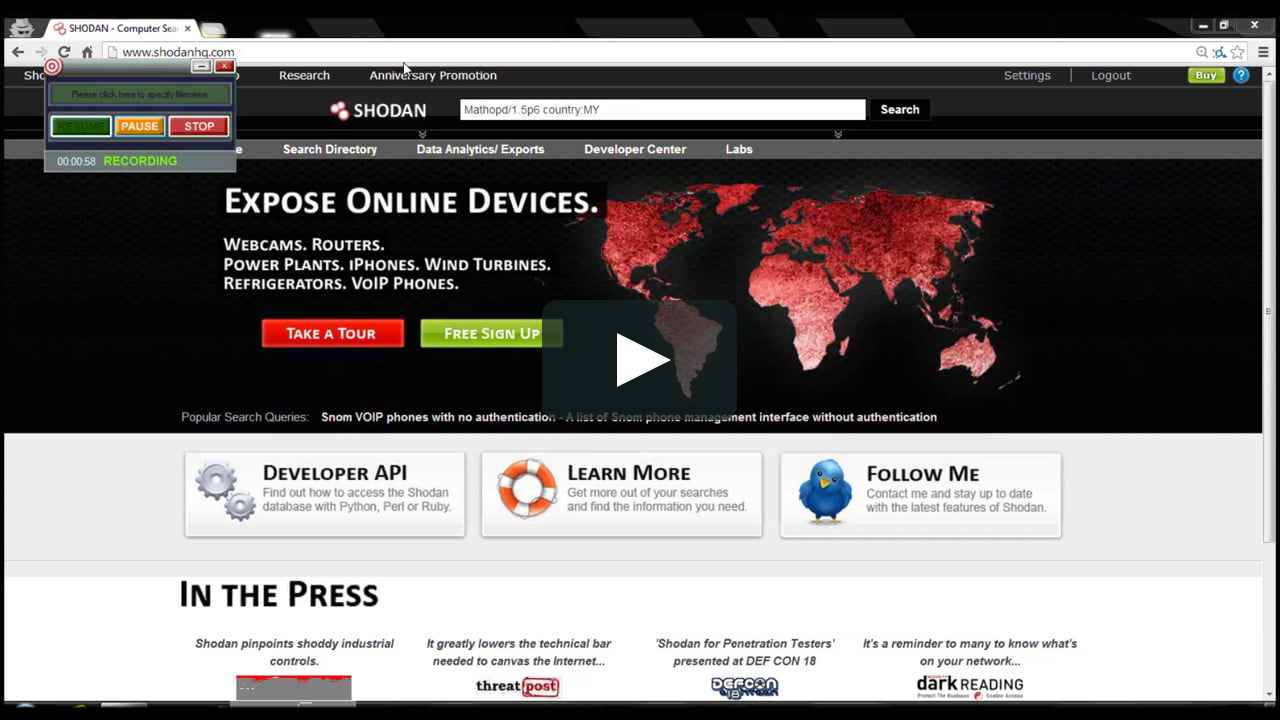Close the SHODAN browser tab
Image resolution: width=1280 pixels, height=720 pixels.
point(187,28)
